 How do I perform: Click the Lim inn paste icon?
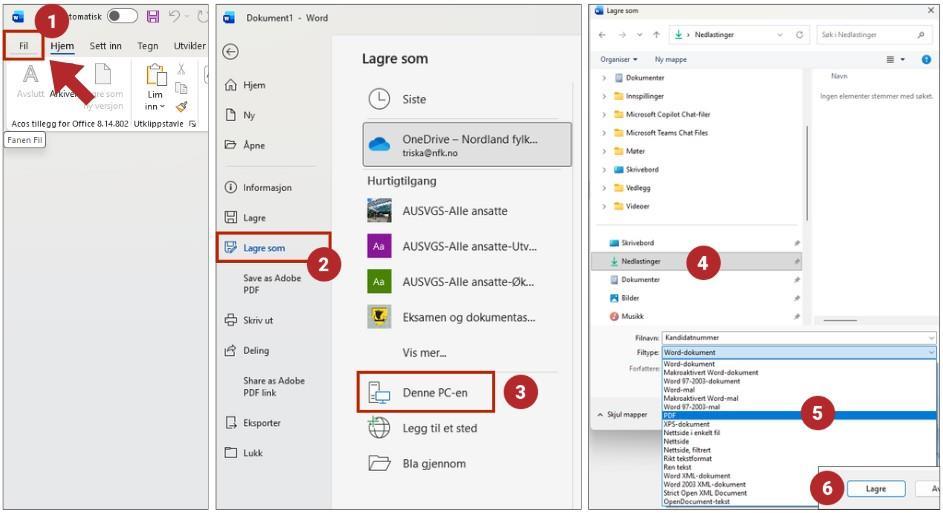pos(155,76)
